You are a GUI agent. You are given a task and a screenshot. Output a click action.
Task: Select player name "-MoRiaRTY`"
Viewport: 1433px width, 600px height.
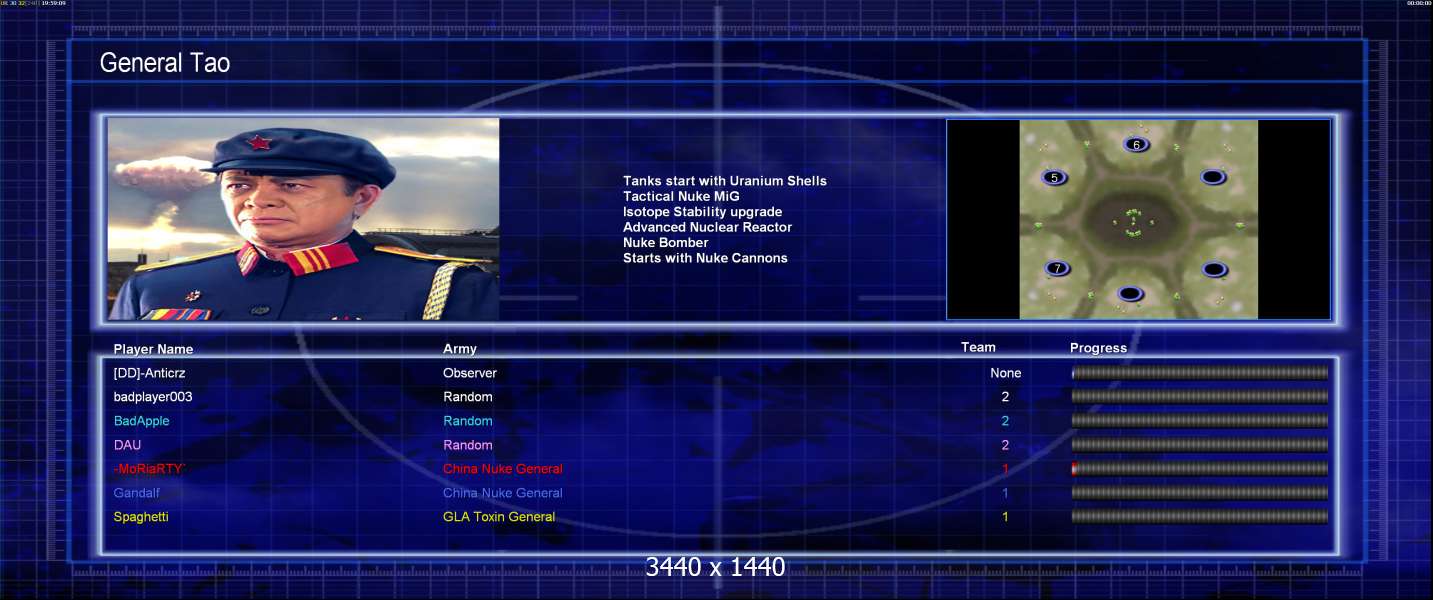click(150, 469)
